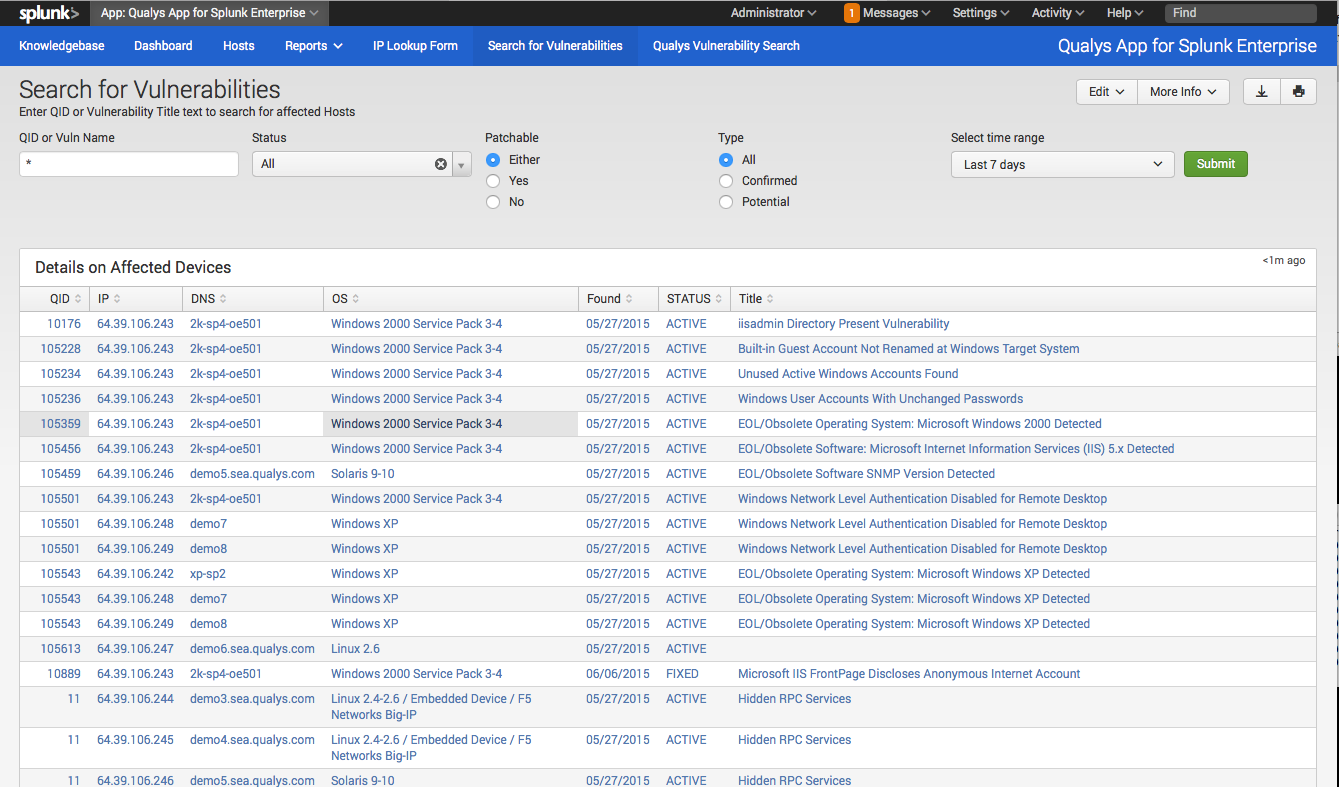Open the 'Last 7 days' time range dropdown

[1062, 164]
